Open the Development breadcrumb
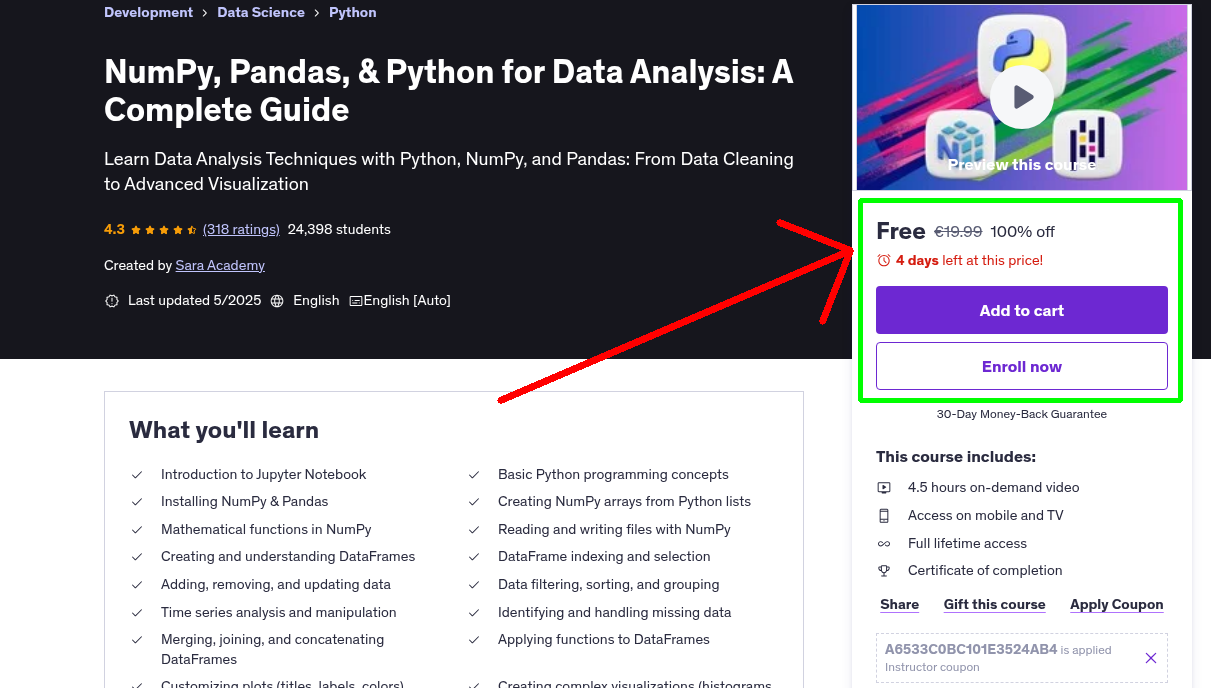This screenshot has width=1211, height=688. pos(148,12)
